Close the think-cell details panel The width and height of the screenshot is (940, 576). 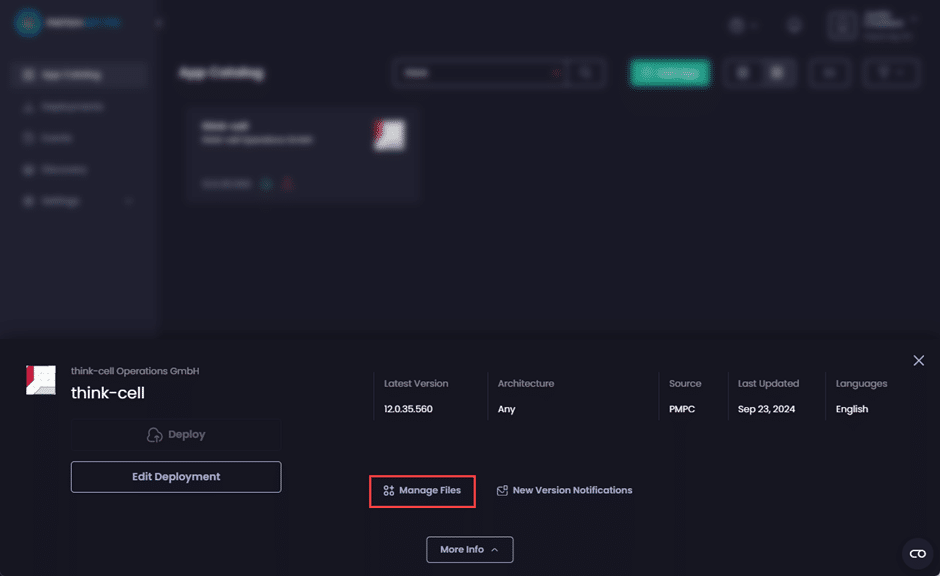click(918, 360)
